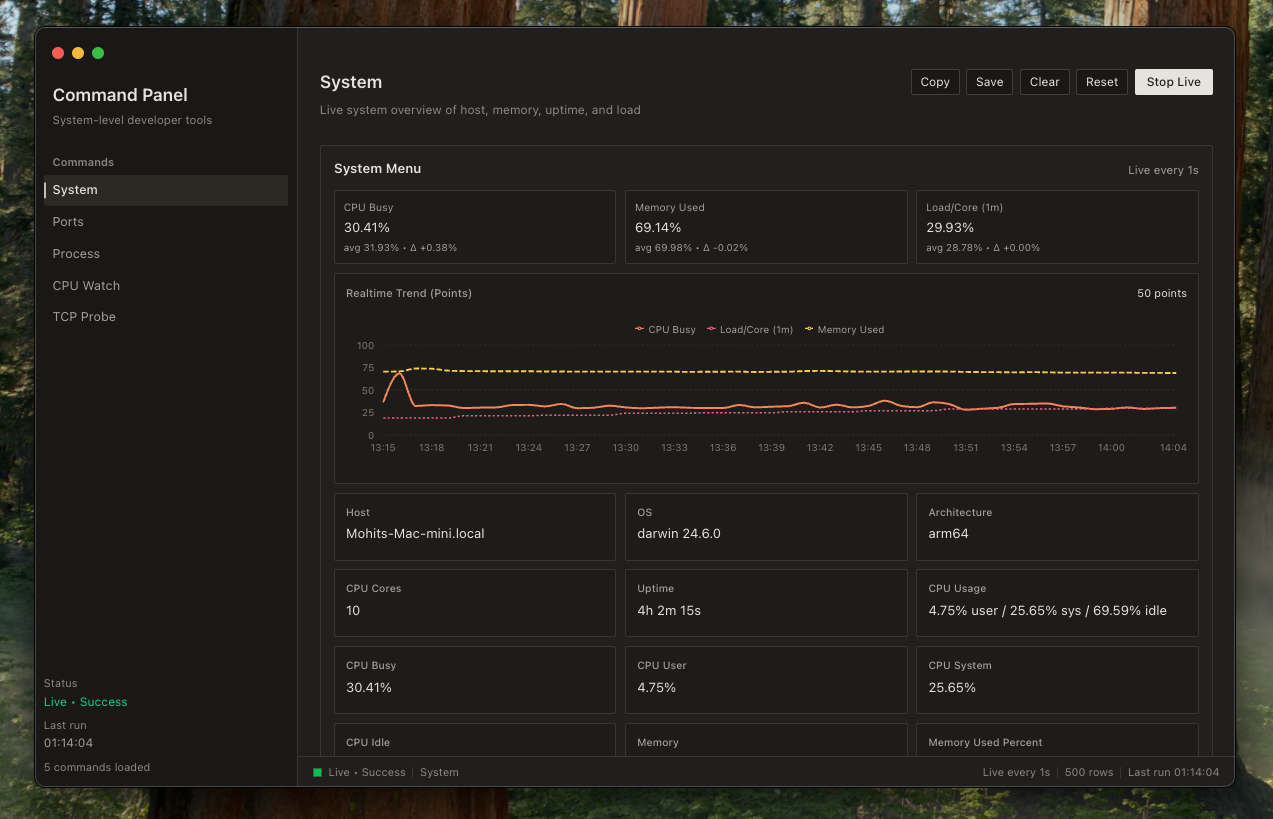Select System in the Commands sidebar

pyautogui.click(x=166, y=190)
